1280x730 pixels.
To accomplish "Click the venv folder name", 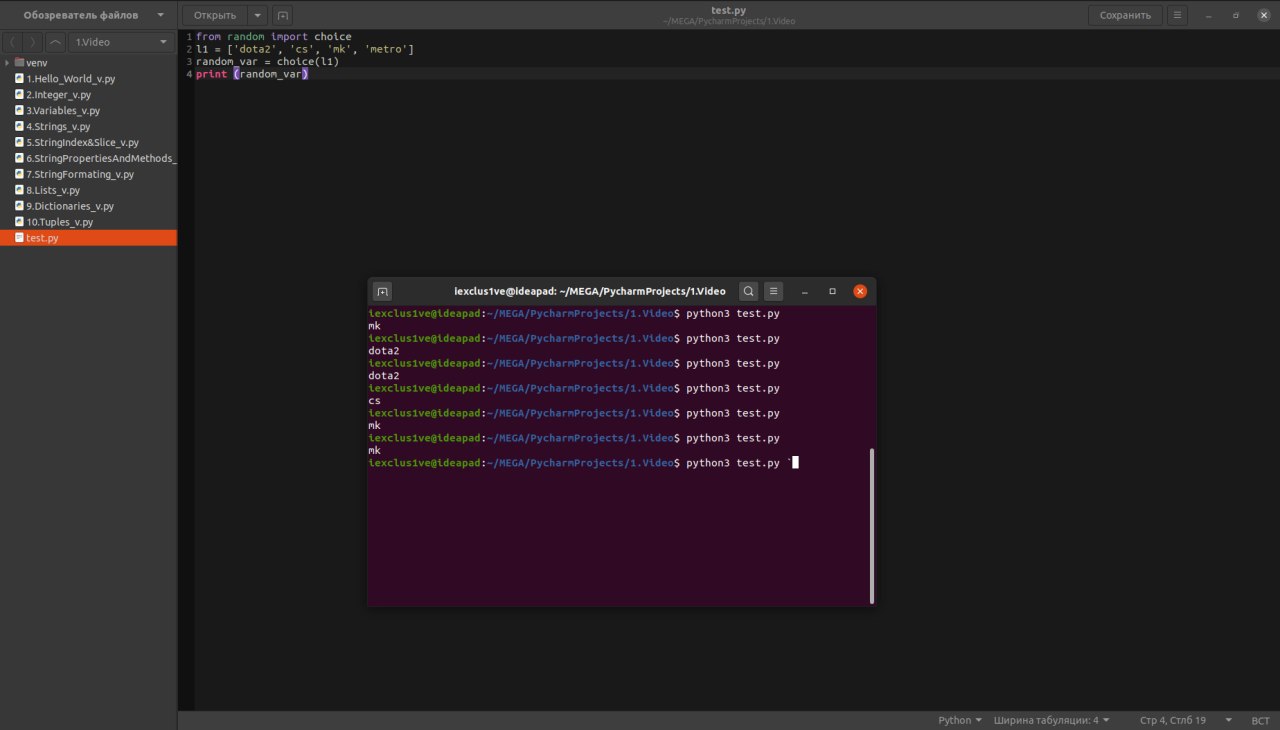I will tap(37, 63).
